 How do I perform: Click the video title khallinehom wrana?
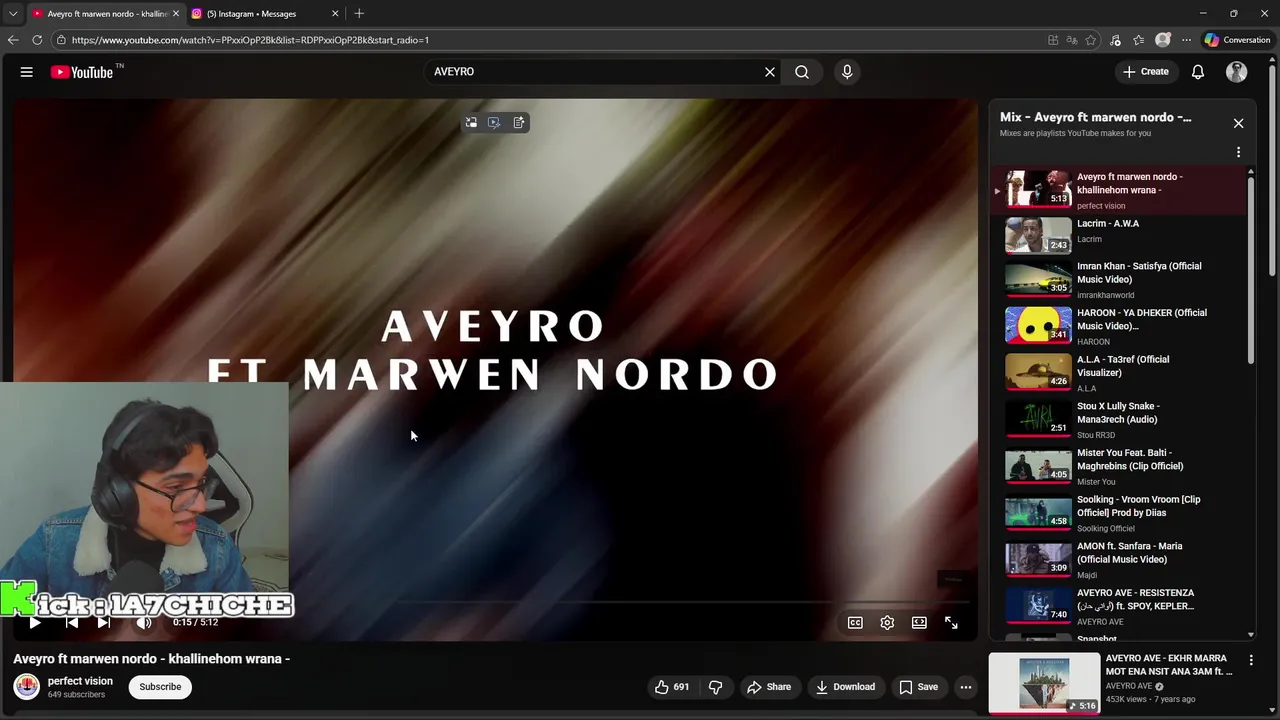click(x=151, y=659)
